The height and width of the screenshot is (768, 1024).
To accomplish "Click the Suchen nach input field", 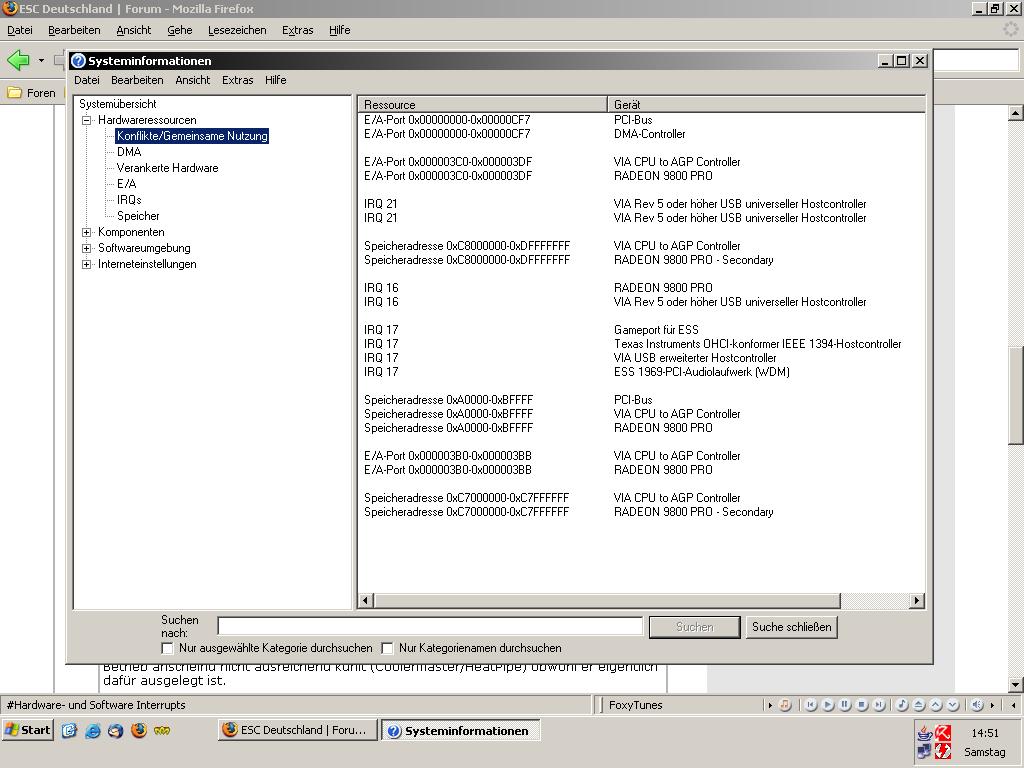I will [430, 626].
